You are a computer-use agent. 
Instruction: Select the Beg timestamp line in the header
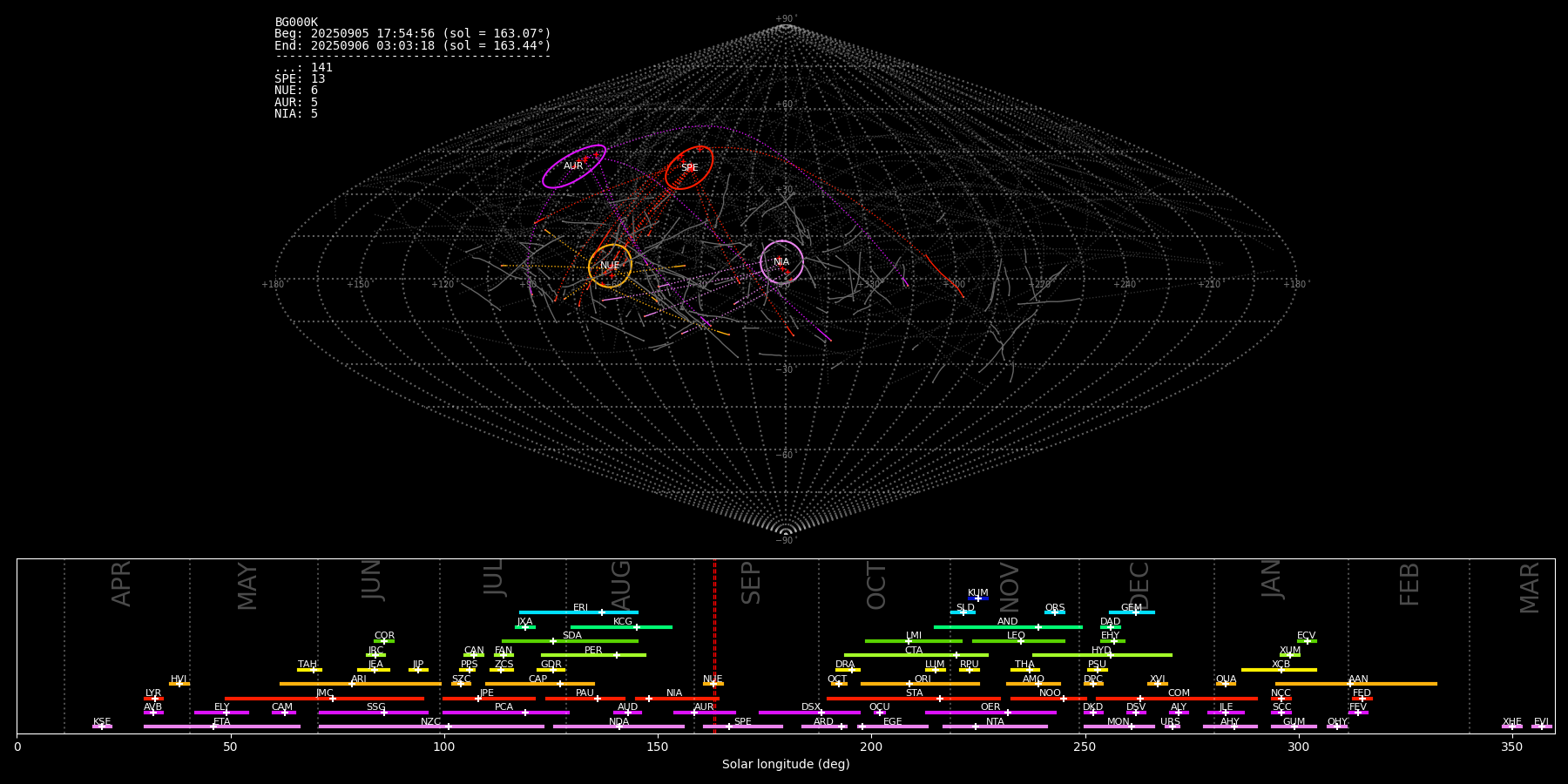(413, 34)
